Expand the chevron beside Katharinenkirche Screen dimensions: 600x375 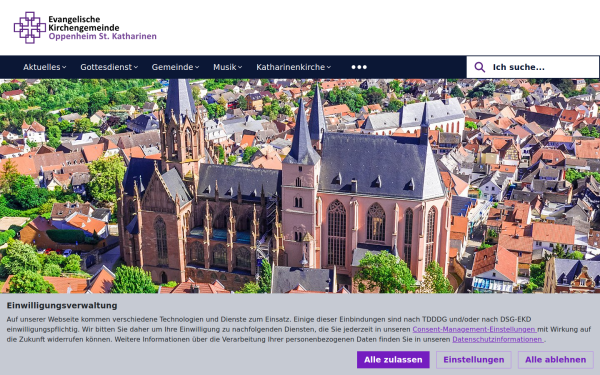click(x=329, y=67)
